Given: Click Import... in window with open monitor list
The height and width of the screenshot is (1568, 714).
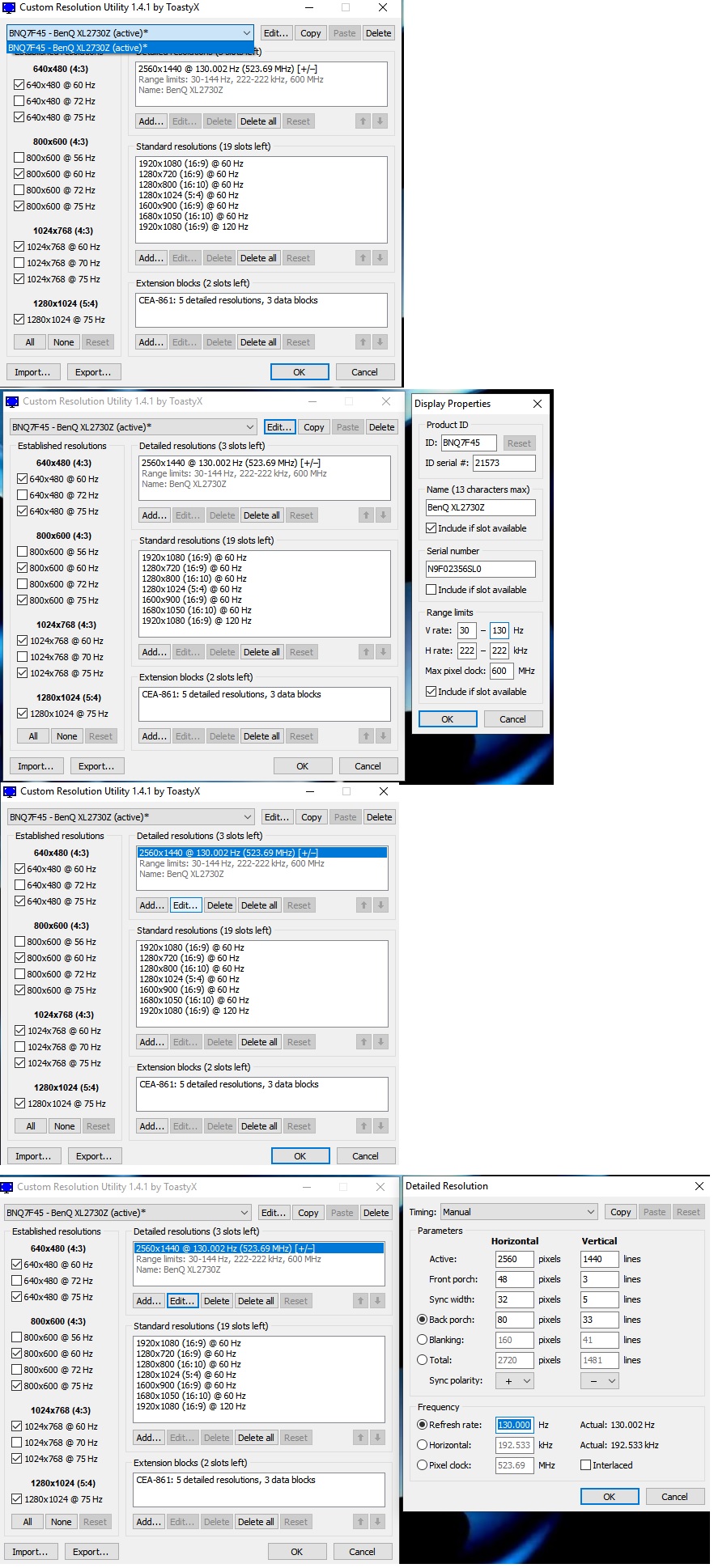Looking at the screenshot, I should (x=32, y=372).
